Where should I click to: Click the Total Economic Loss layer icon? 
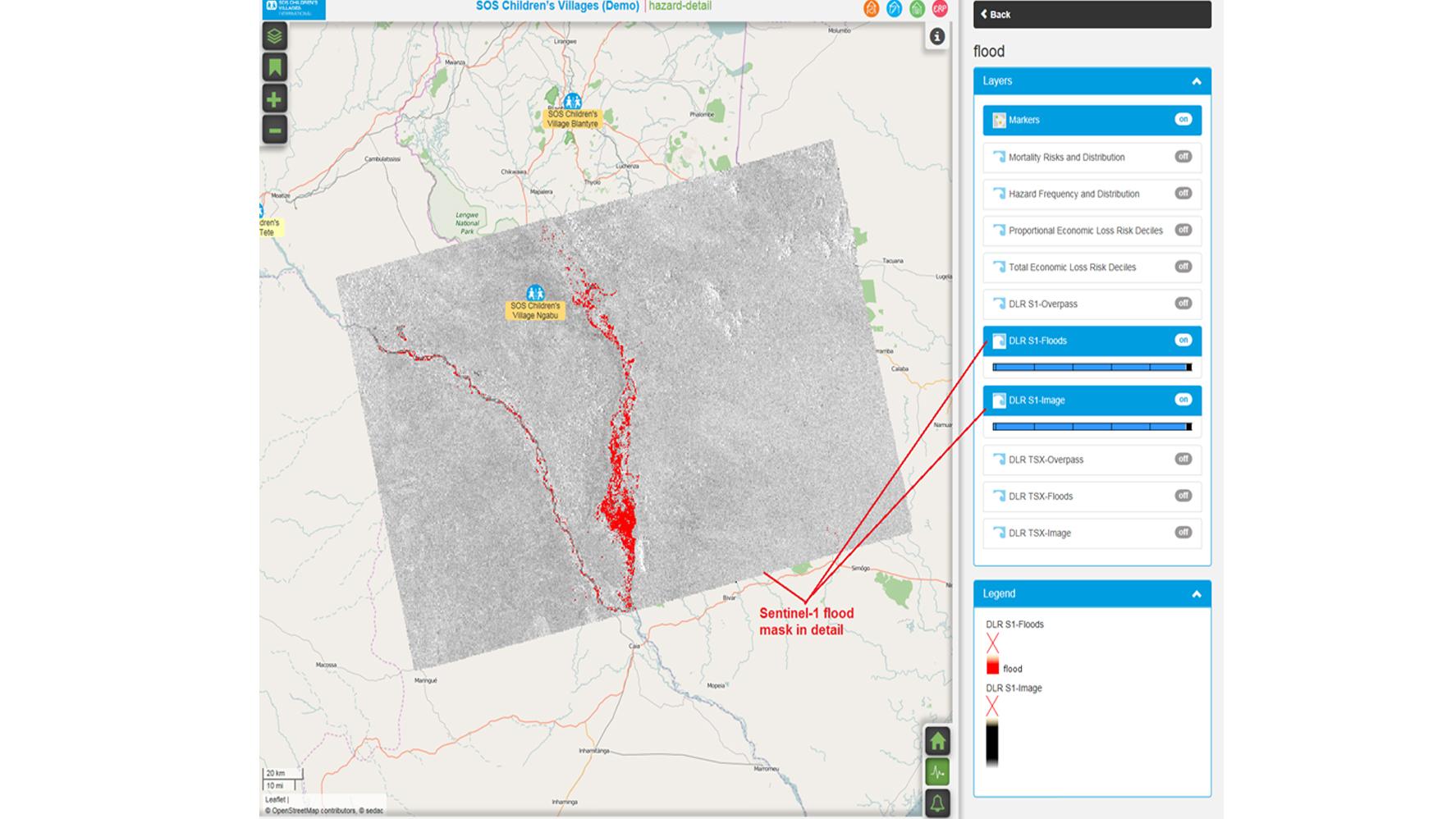(999, 267)
